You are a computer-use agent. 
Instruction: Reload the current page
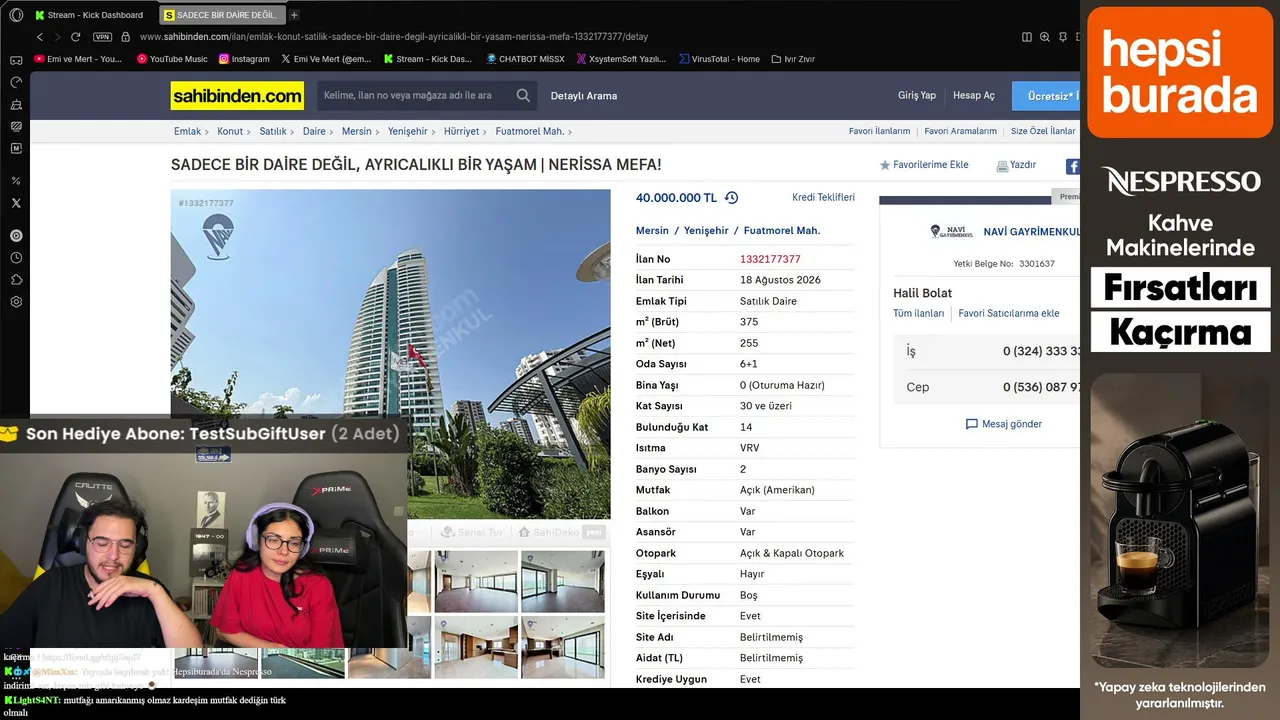coord(75,37)
